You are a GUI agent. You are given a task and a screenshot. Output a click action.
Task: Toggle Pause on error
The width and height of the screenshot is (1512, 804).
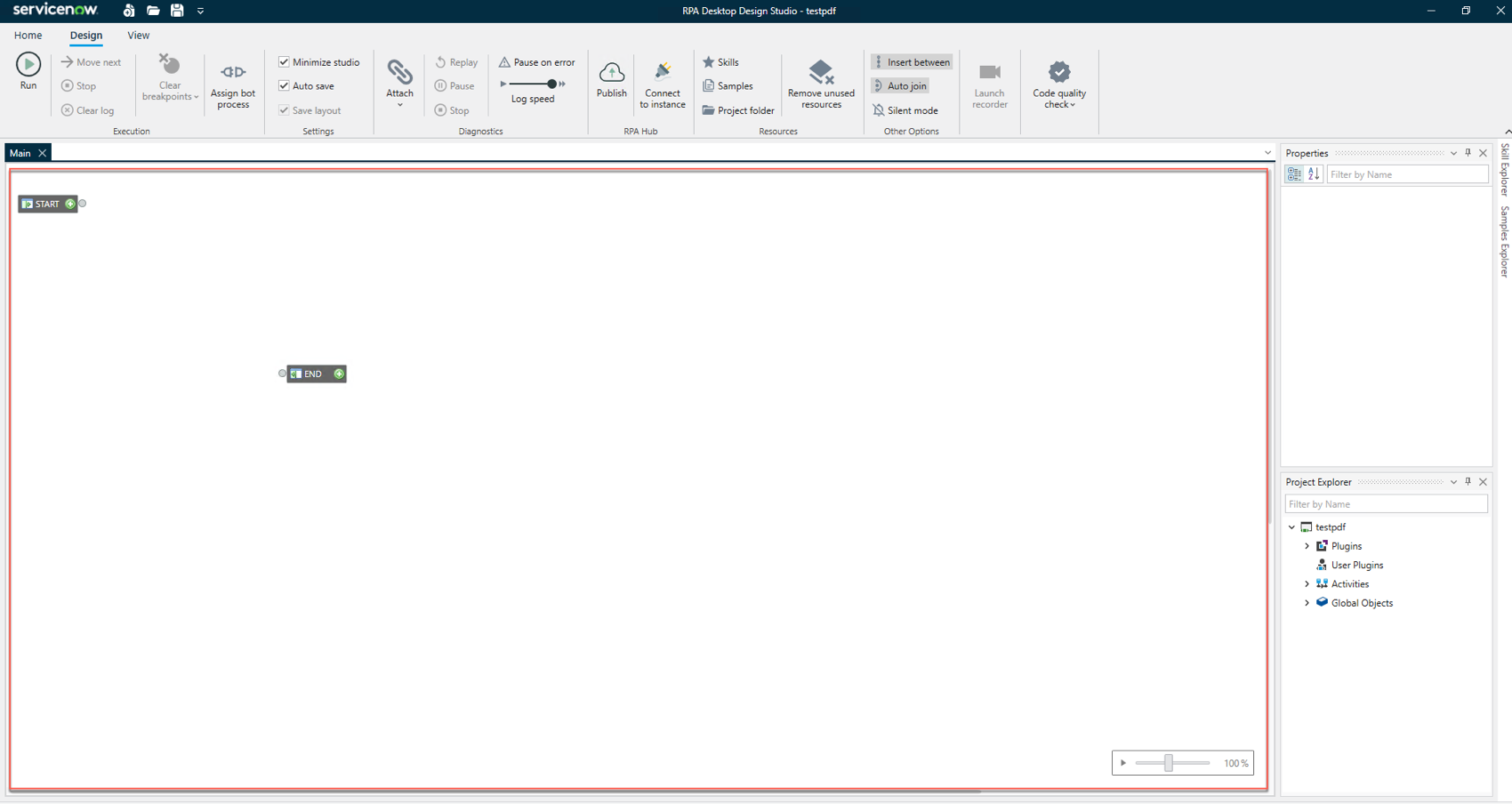[536, 62]
